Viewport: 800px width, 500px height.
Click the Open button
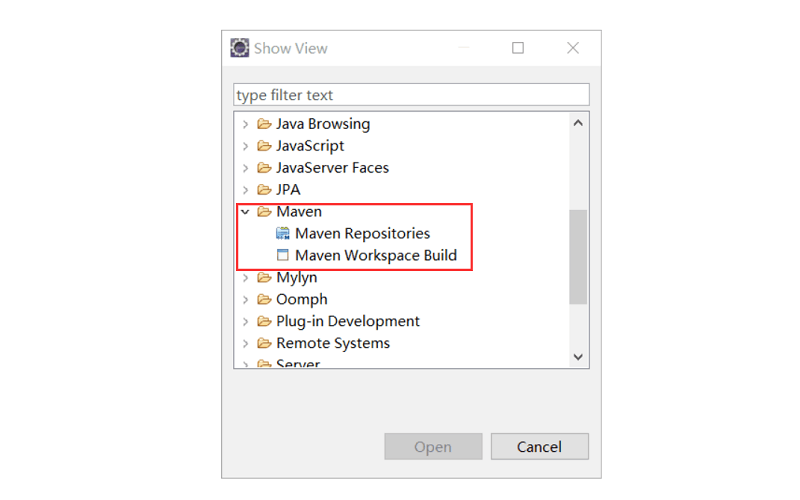(433, 447)
